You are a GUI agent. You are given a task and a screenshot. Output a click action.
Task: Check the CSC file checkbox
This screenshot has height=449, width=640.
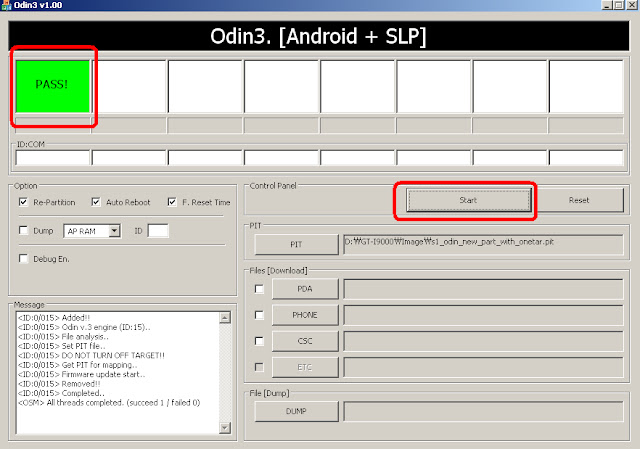[x=259, y=341]
